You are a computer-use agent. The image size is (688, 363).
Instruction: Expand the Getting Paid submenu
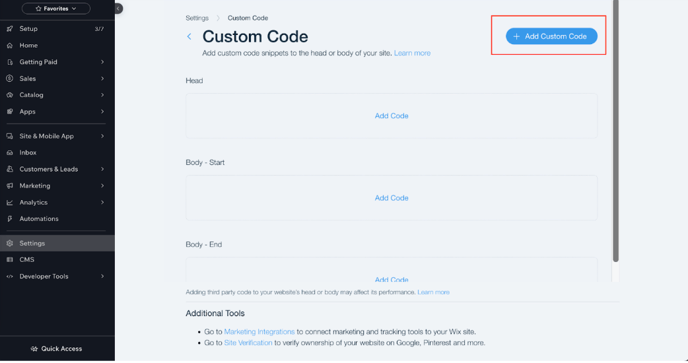coord(102,62)
